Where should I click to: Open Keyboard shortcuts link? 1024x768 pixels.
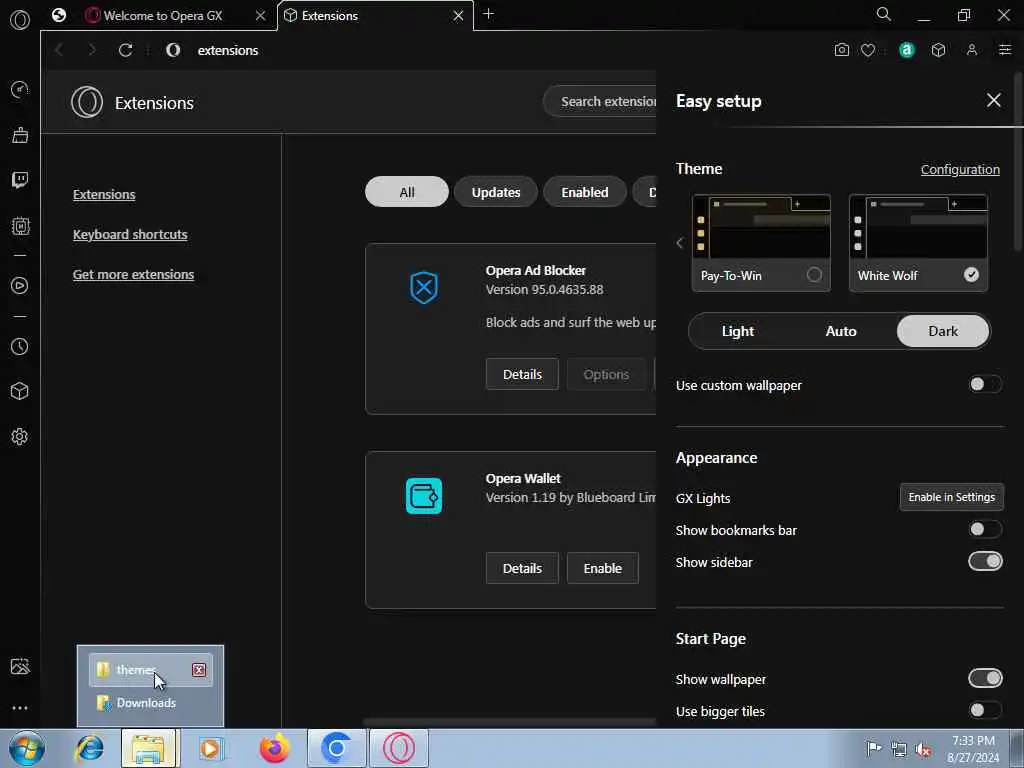pyautogui.click(x=130, y=234)
